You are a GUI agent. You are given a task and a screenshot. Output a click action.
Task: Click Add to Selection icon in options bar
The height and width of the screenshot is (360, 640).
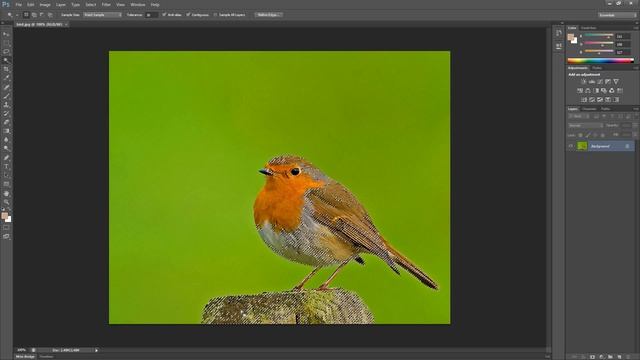point(34,15)
